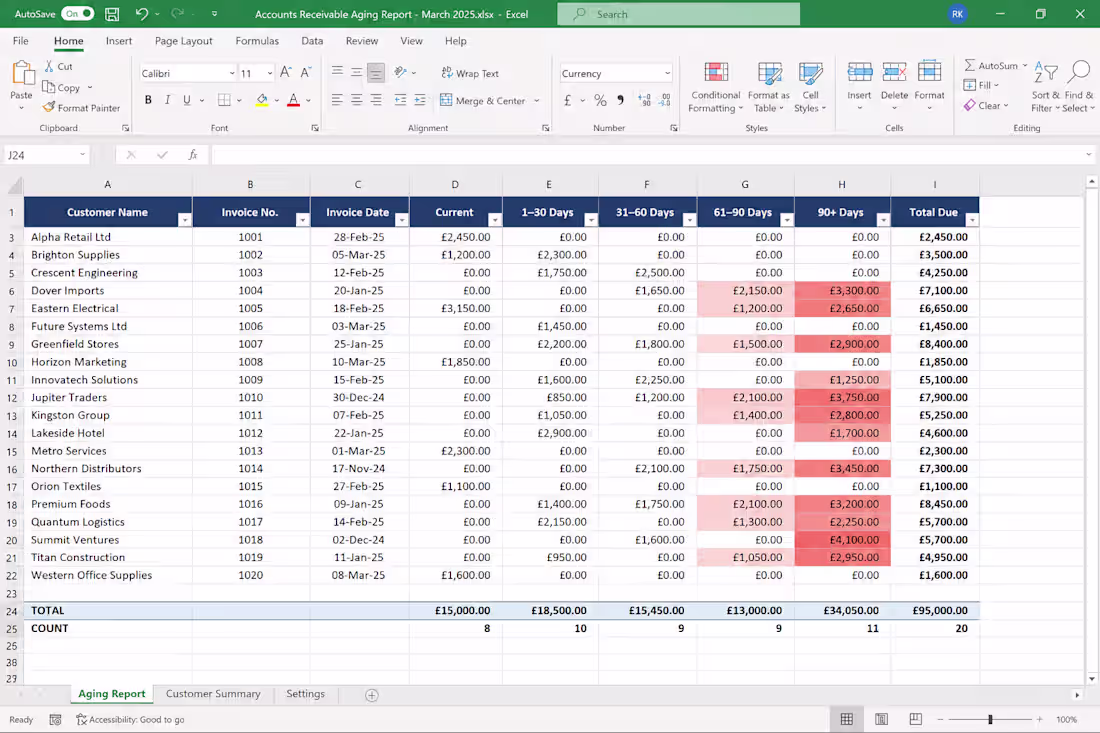Switch to Page Break Preview icon
This screenshot has width=1100, height=733.
click(x=915, y=719)
